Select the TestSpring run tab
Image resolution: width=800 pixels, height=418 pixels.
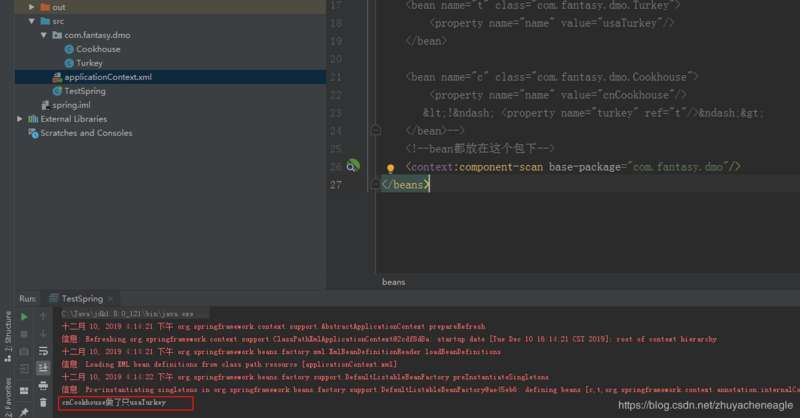coord(82,299)
